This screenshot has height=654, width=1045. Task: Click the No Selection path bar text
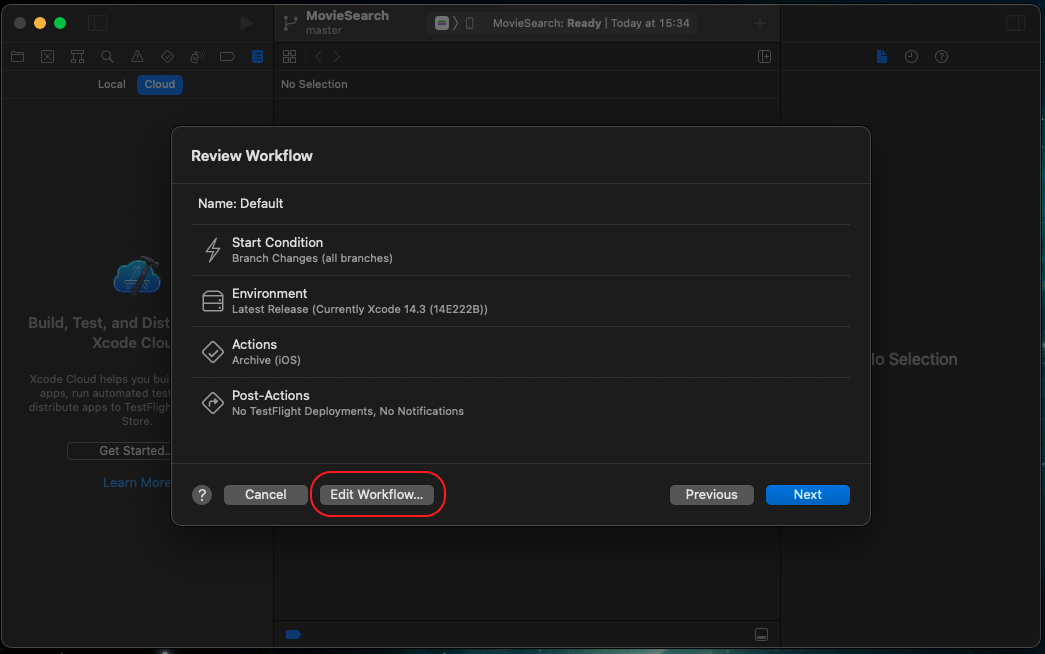click(314, 84)
